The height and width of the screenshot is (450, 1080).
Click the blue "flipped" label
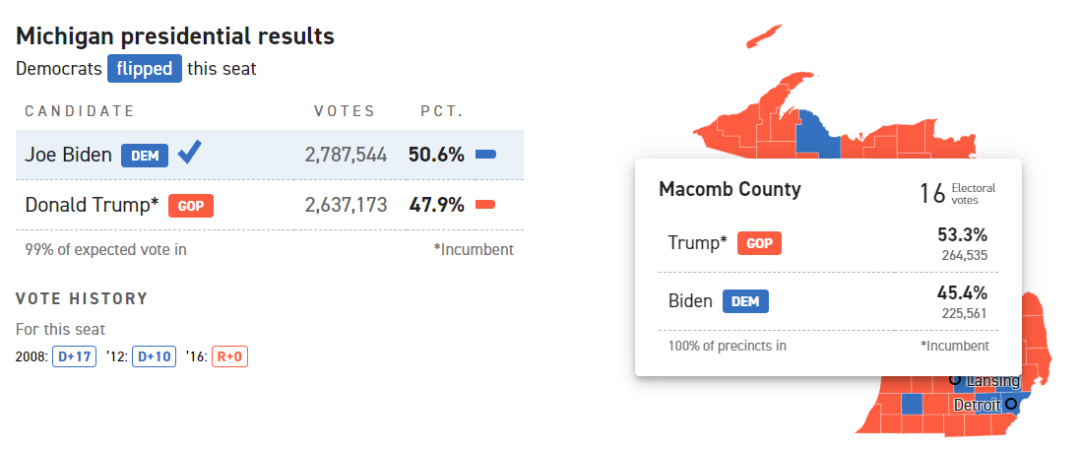click(x=145, y=69)
